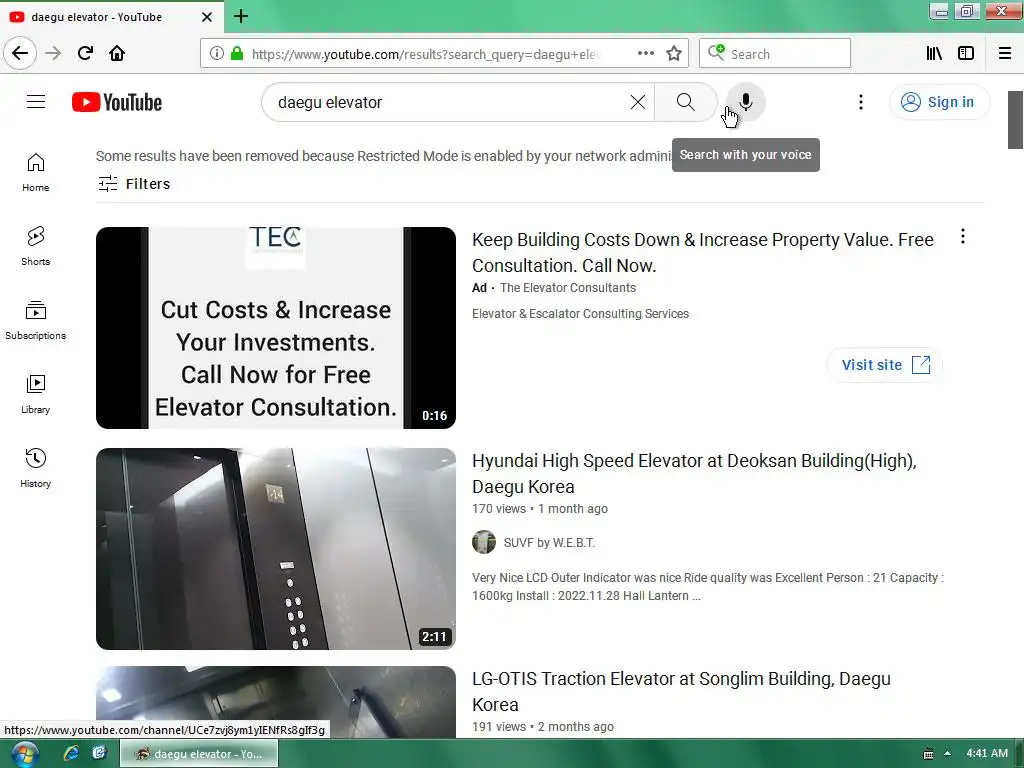
Task: Open Shorts in the sidebar
Action: pos(35,246)
